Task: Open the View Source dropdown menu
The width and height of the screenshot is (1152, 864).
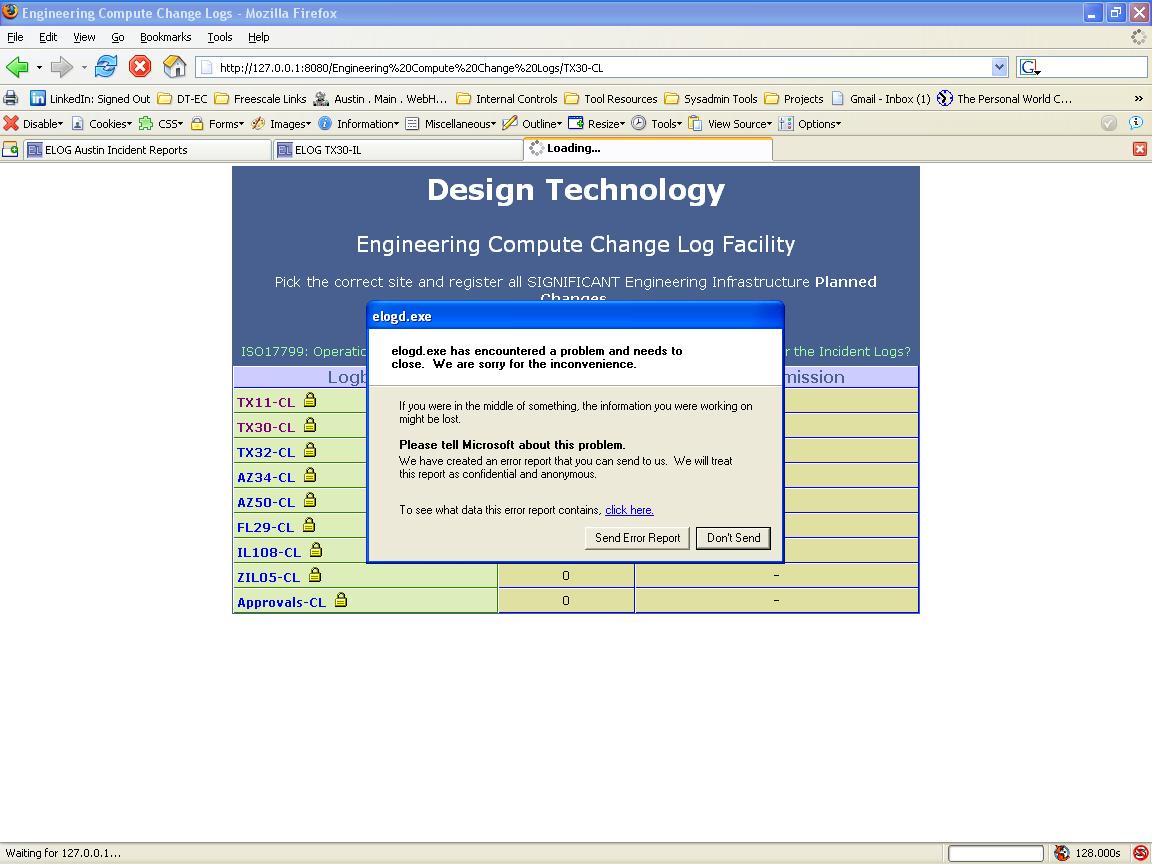Action: [x=730, y=123]
